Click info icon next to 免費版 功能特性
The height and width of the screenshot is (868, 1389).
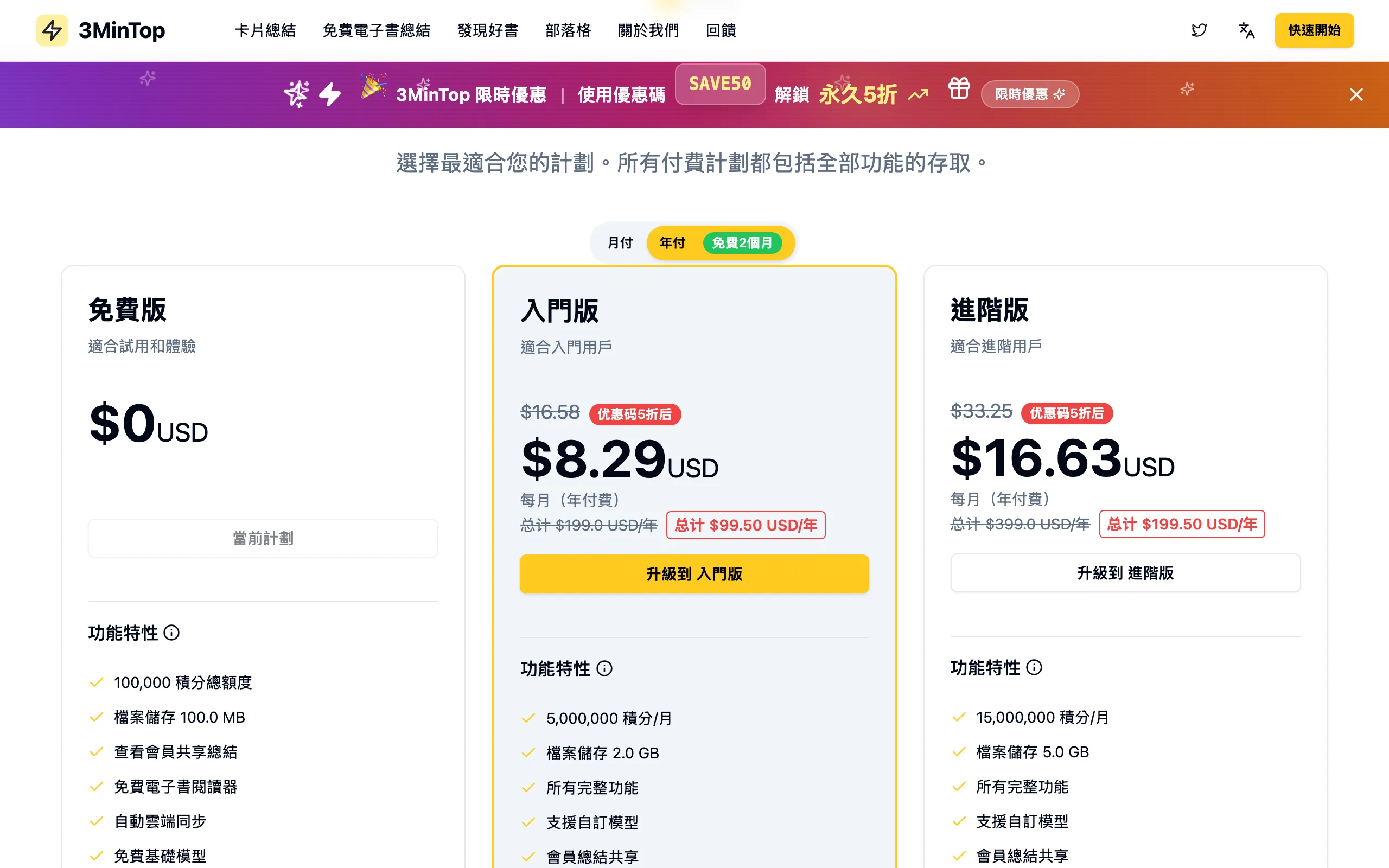(x=171, y=633)
